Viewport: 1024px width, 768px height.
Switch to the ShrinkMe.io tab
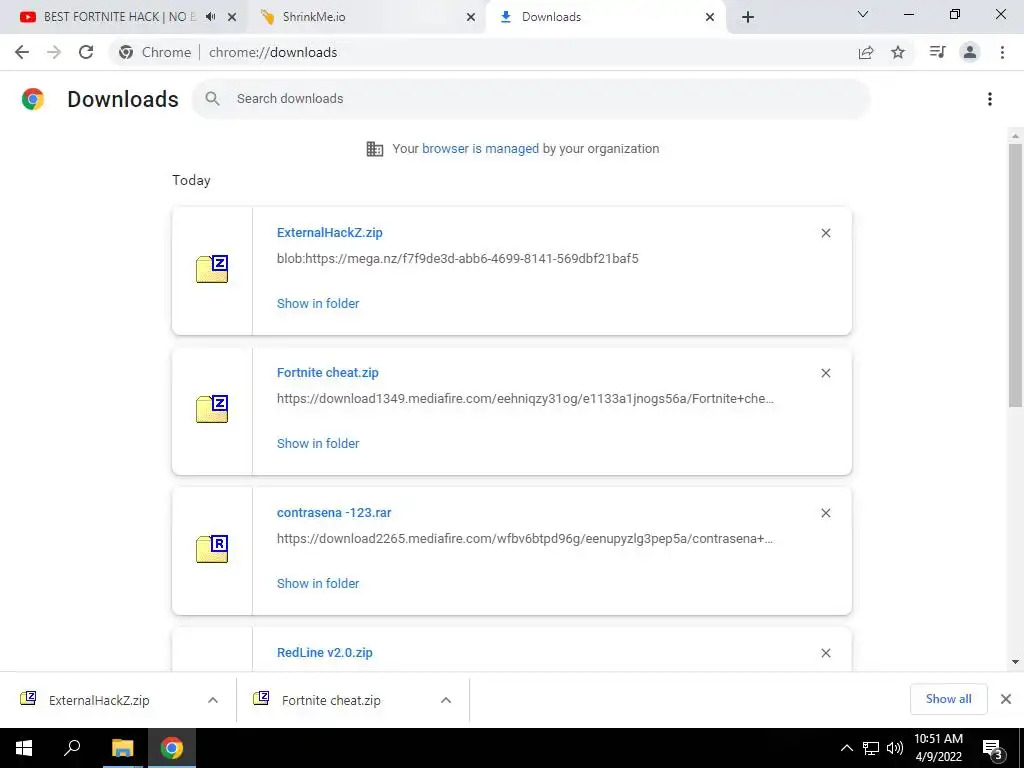367,17
